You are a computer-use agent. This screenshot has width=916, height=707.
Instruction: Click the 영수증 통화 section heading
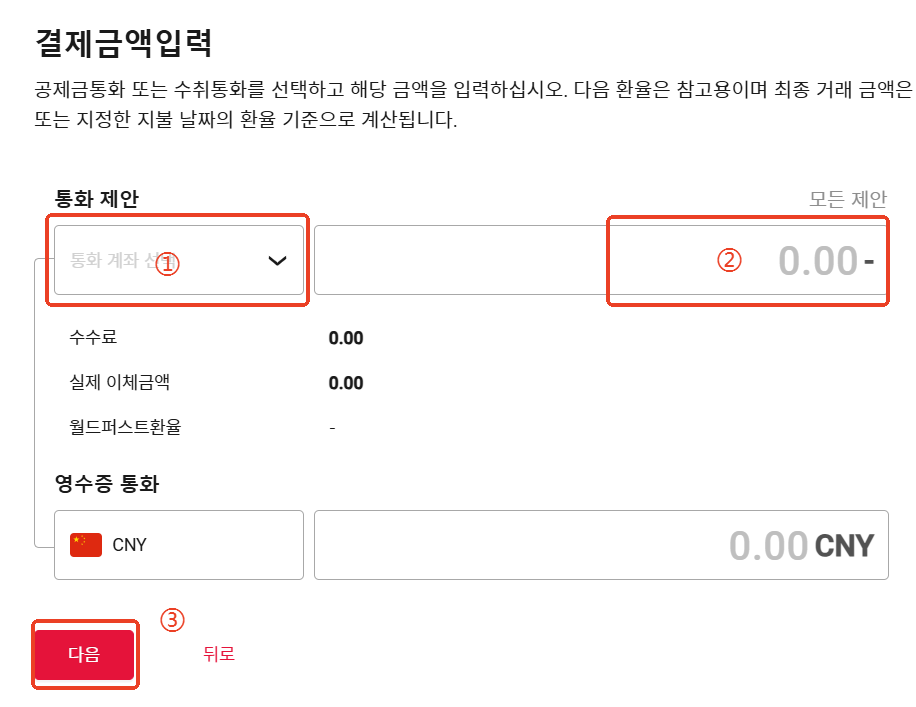click(107, 484)
